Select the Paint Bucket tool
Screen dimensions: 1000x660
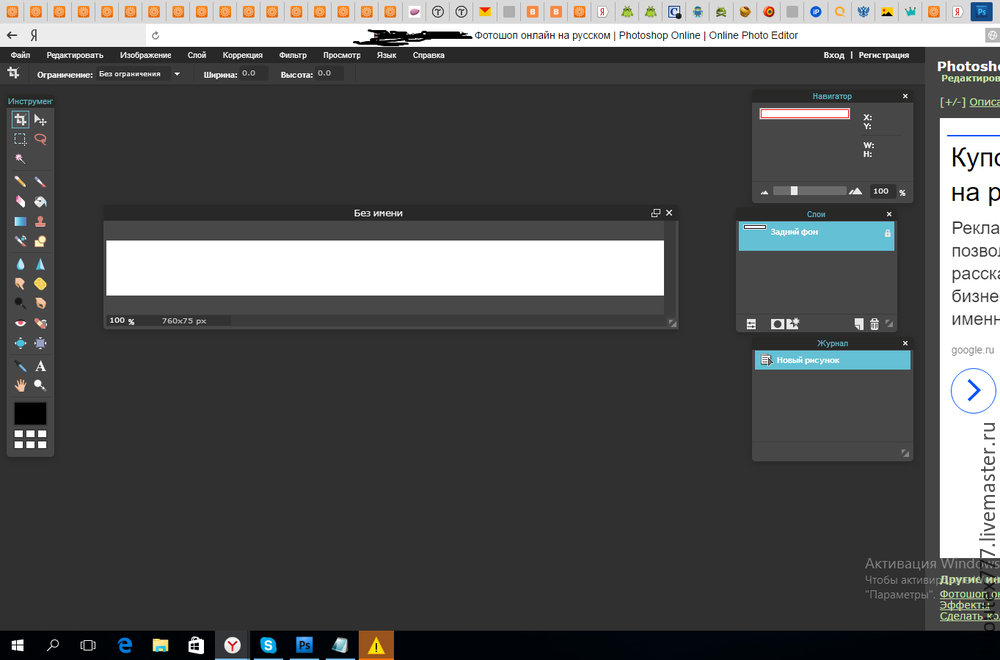click(40, 202)
